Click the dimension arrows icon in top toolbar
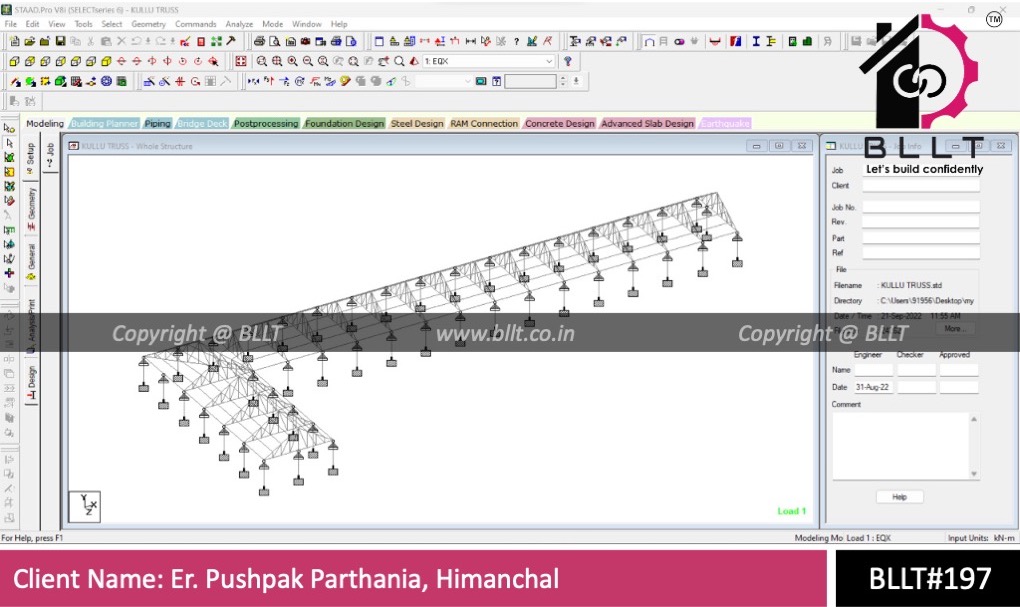 (471, 41)
